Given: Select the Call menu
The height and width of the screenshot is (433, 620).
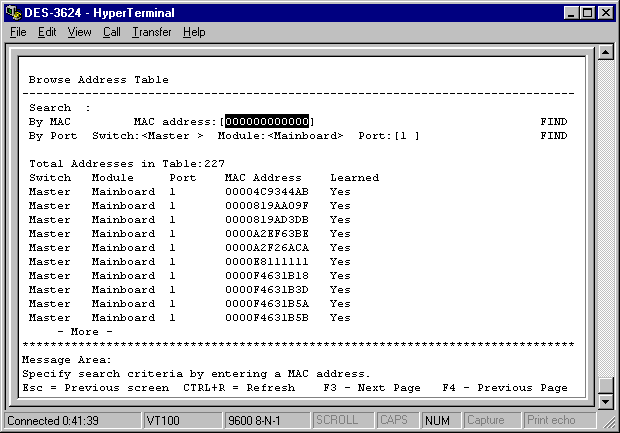Looking at the screenshot, I should click(111, 32).
